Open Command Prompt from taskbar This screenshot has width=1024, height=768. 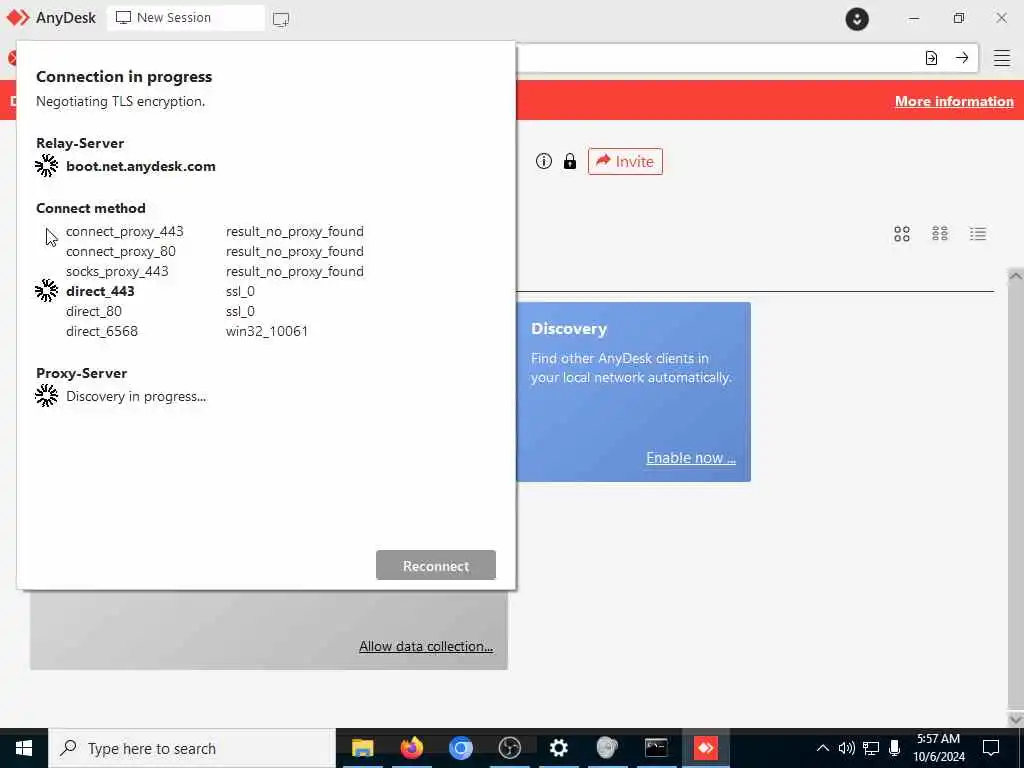(656, 748)
